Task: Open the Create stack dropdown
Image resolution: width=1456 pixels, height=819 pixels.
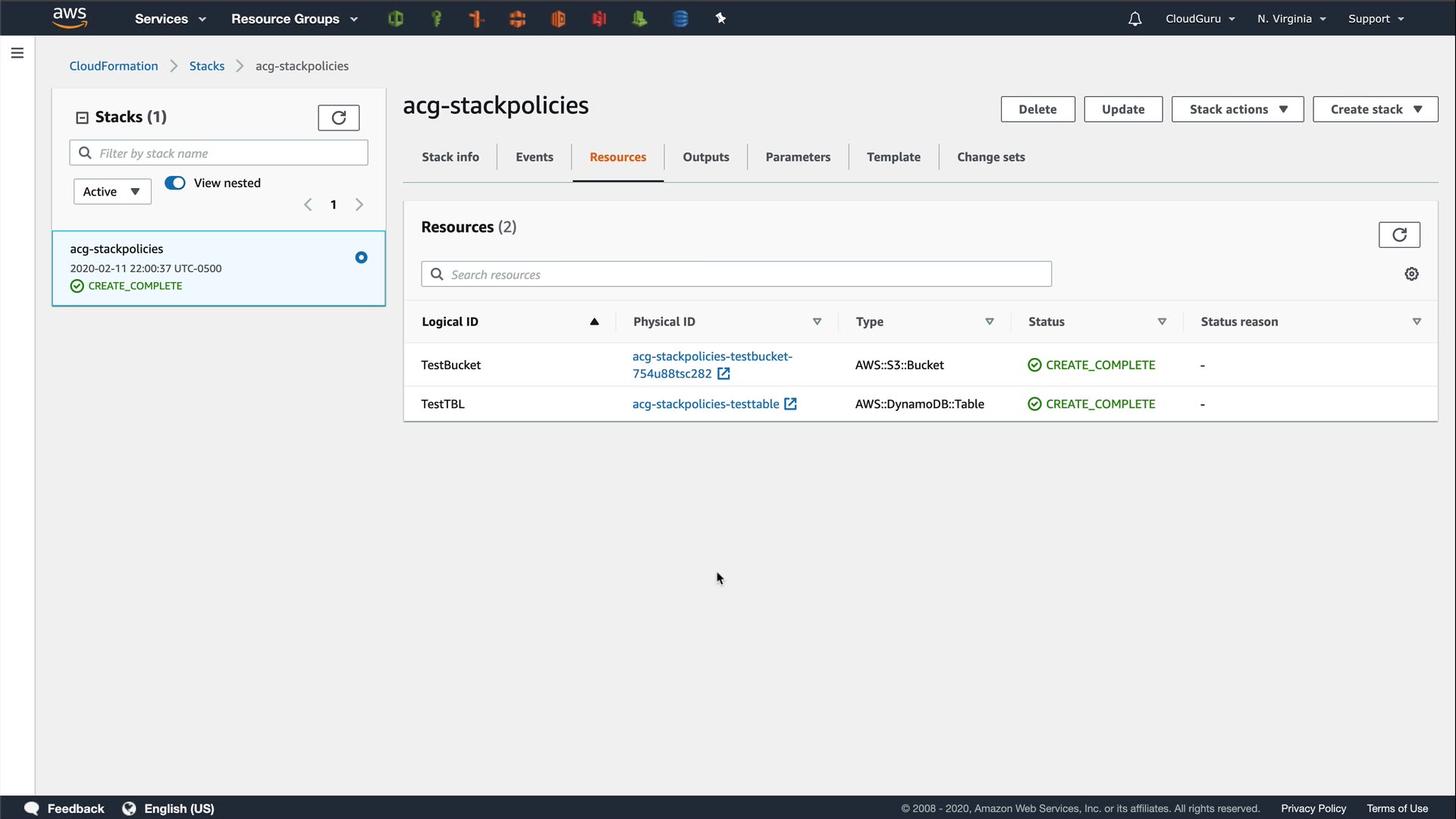Action: pos(1375,109)
